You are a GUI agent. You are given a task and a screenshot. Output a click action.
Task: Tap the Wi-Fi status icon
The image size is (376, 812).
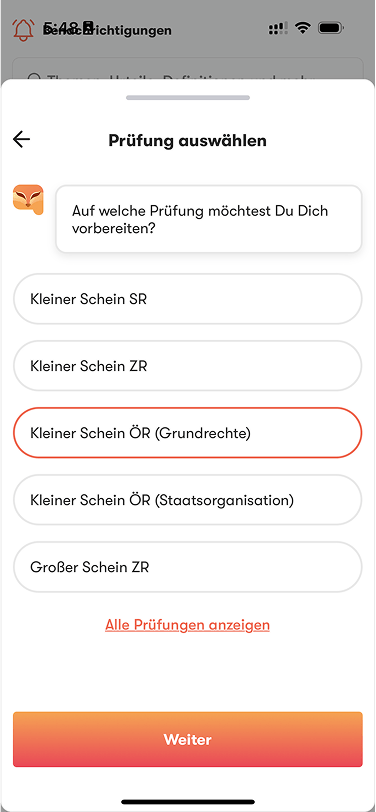[x=302, y=28]
